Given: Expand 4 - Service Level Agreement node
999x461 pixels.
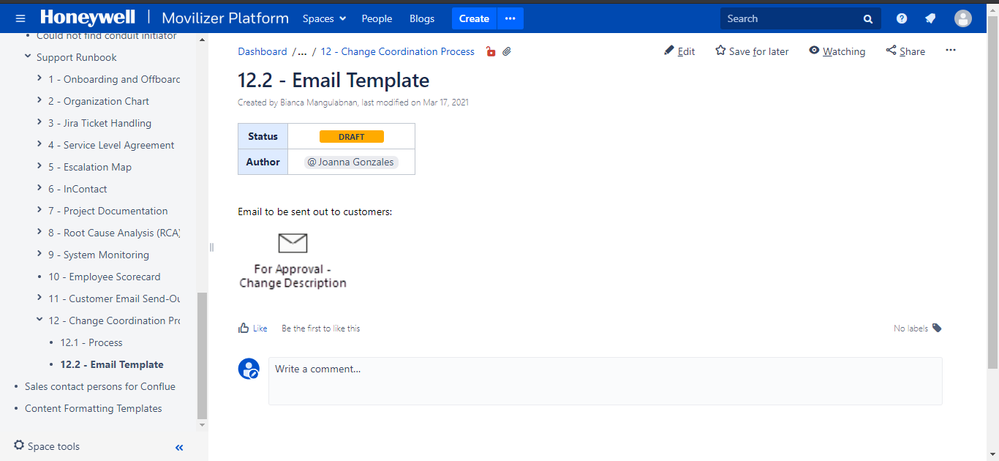Looking at the screenshot, I should (x=40, y=145).
